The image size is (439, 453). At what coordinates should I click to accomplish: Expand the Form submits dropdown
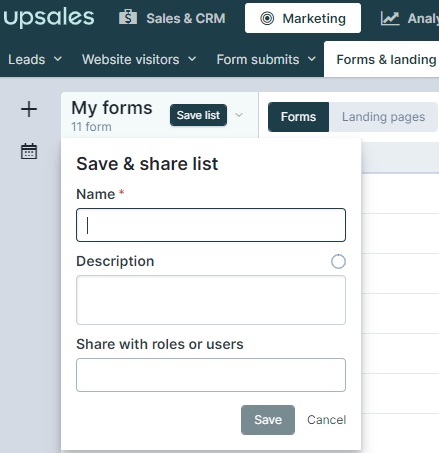click(x=266, y=59)
